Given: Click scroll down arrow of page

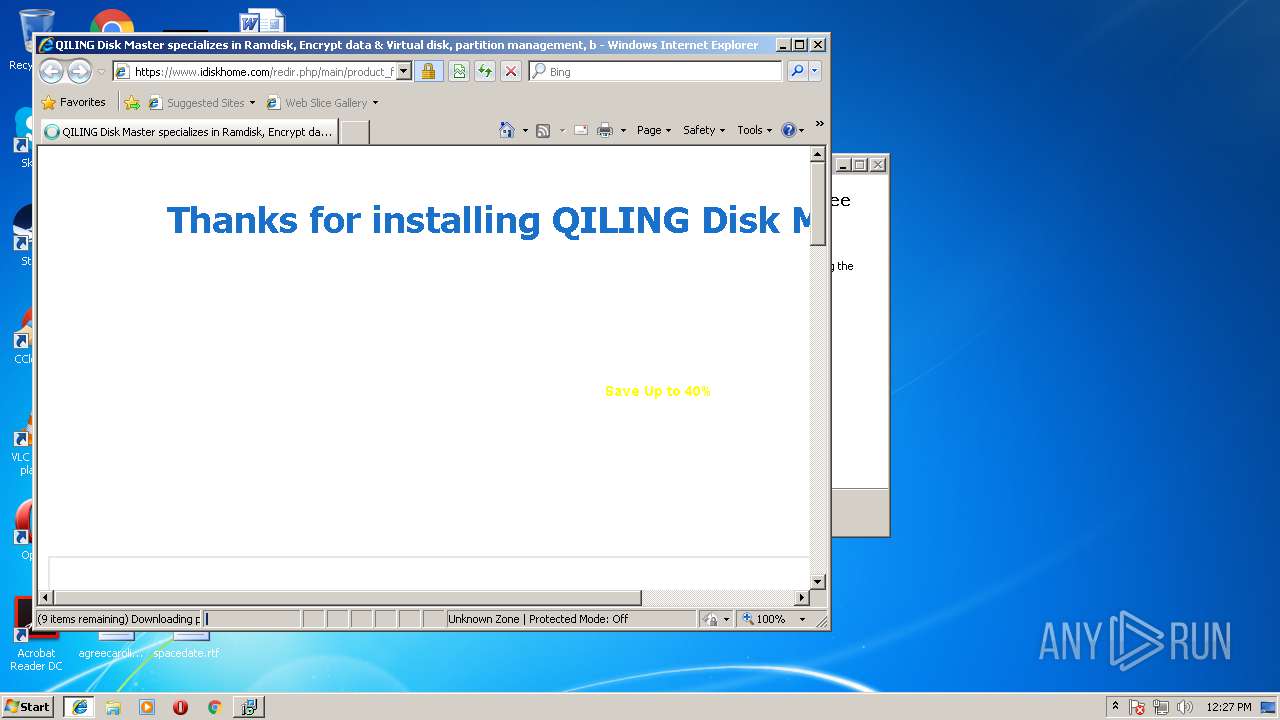Looking at the screenshot, I should pos(817,581).
